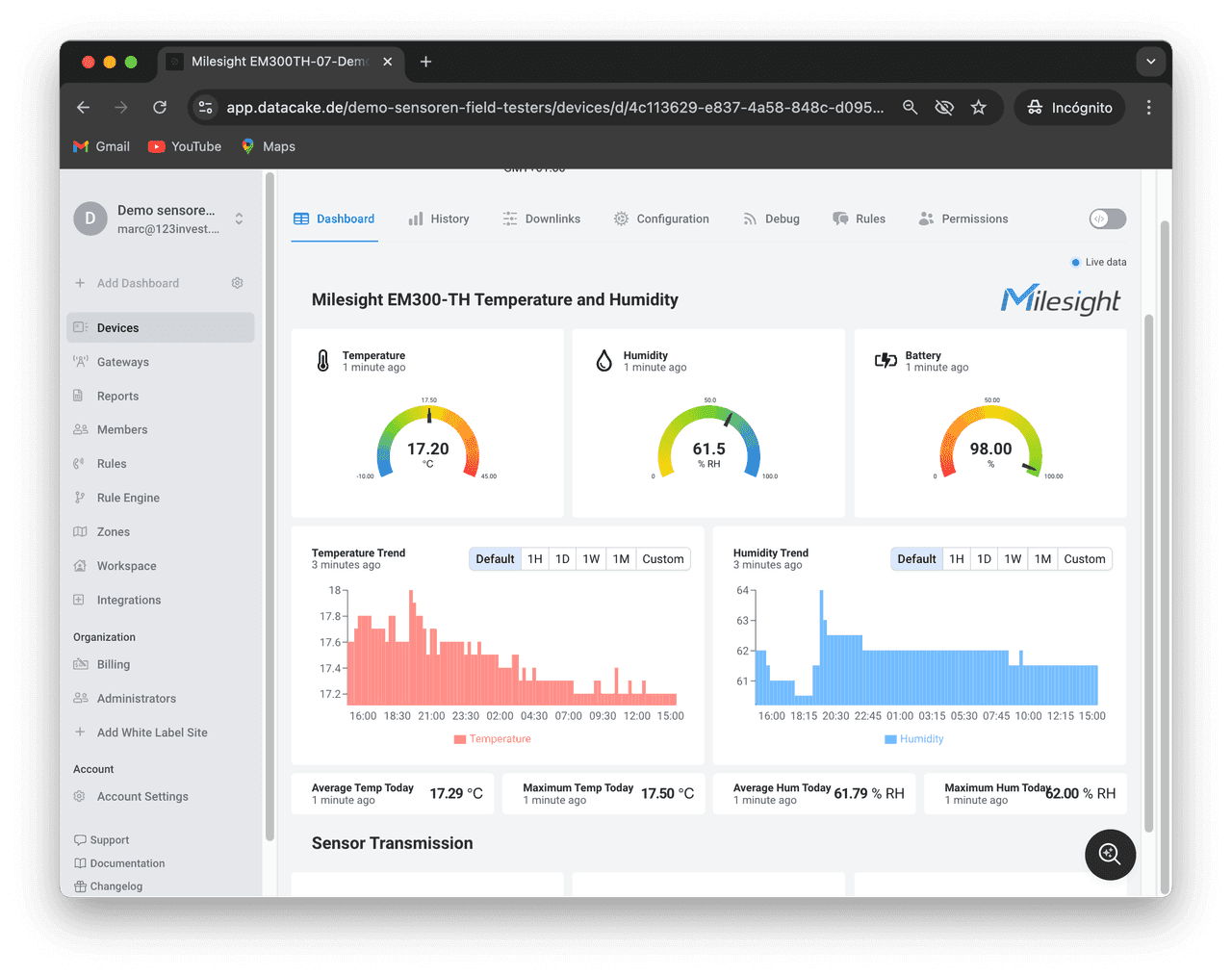Viewport: 1232px width, 976px height.
Task: Bookmark this page with the star icon
Action: tap(979, 108)
